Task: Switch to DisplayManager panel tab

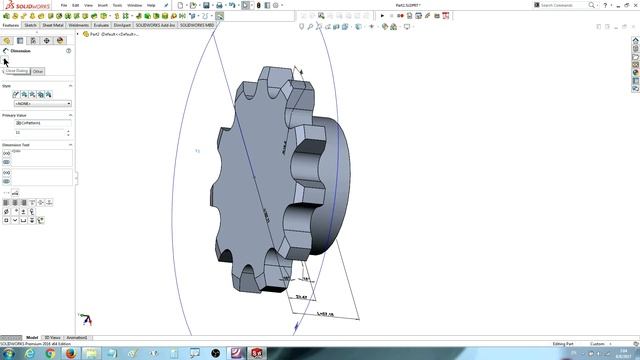Action: tap(60, 41)
